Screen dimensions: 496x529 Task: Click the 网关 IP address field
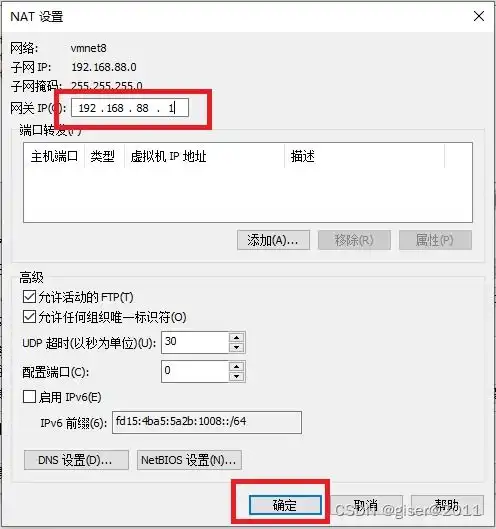130,108
